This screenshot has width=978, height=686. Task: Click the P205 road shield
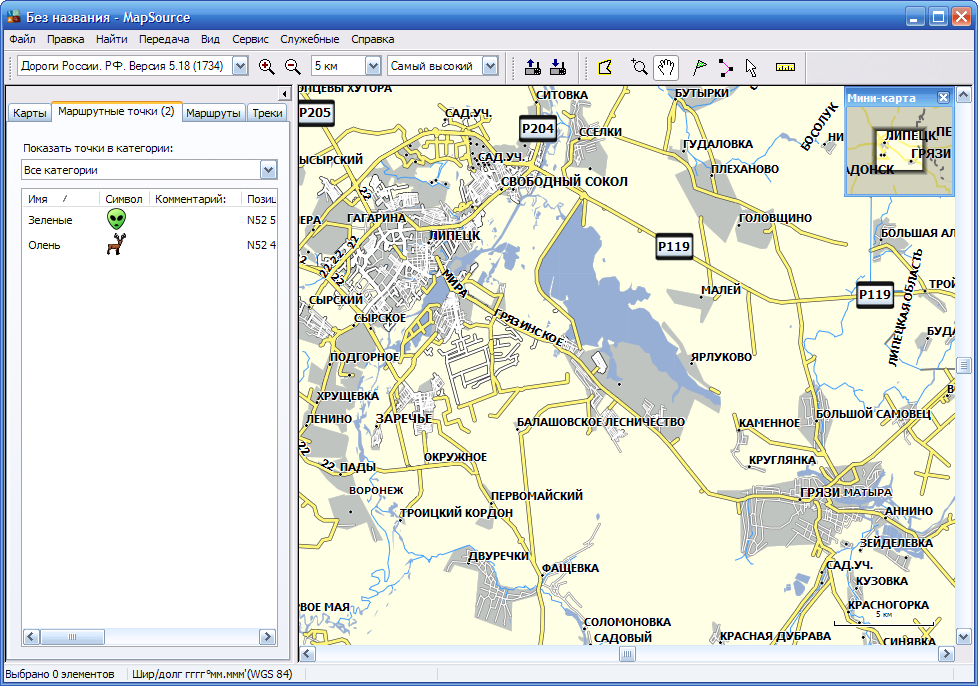[x=315, y=113]
